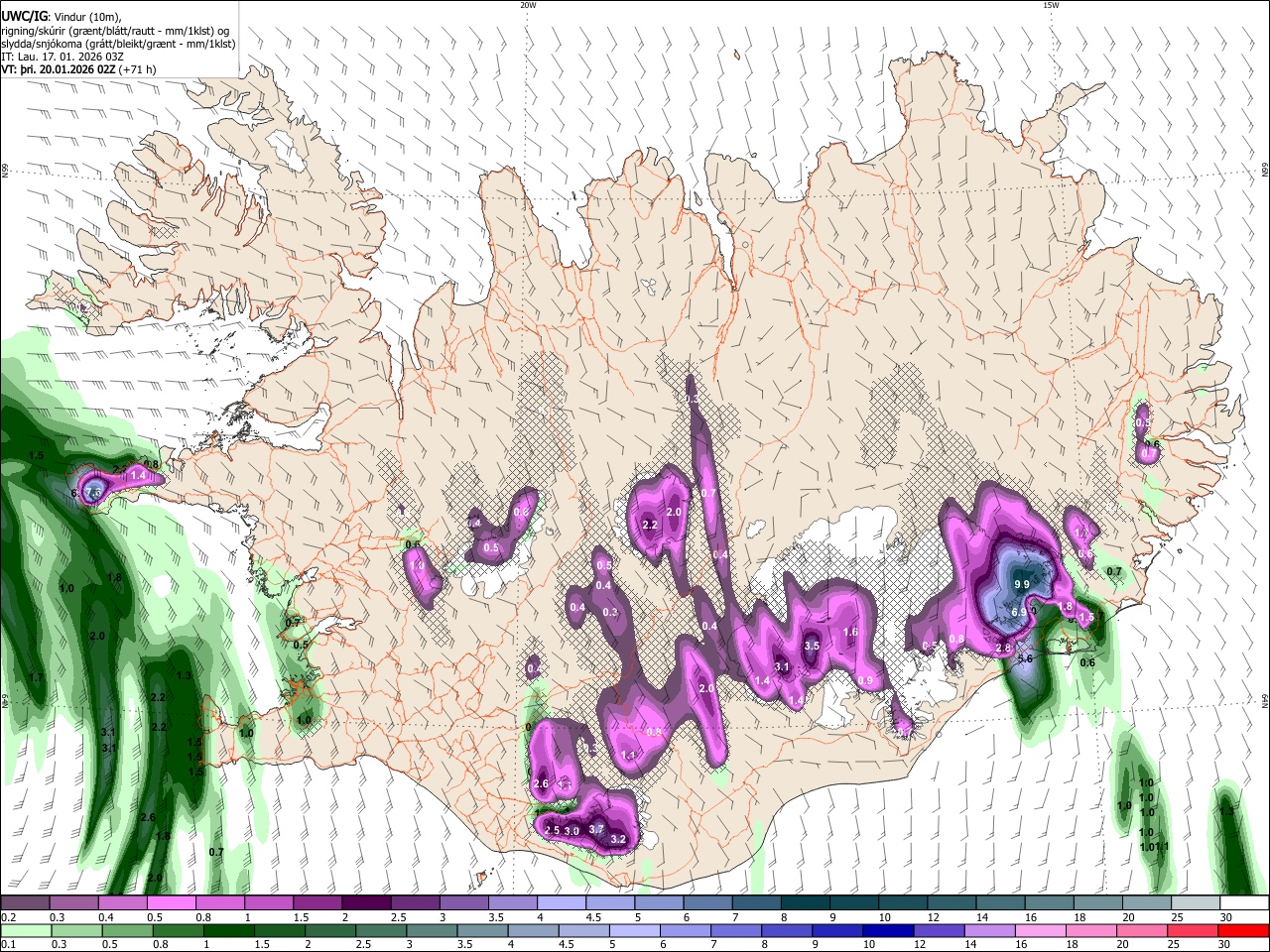Screen dimensions: 1270x952
Task: Click the "IT: Lau. 17. 01. 2026 03Z" line
Action: (63, 57)
